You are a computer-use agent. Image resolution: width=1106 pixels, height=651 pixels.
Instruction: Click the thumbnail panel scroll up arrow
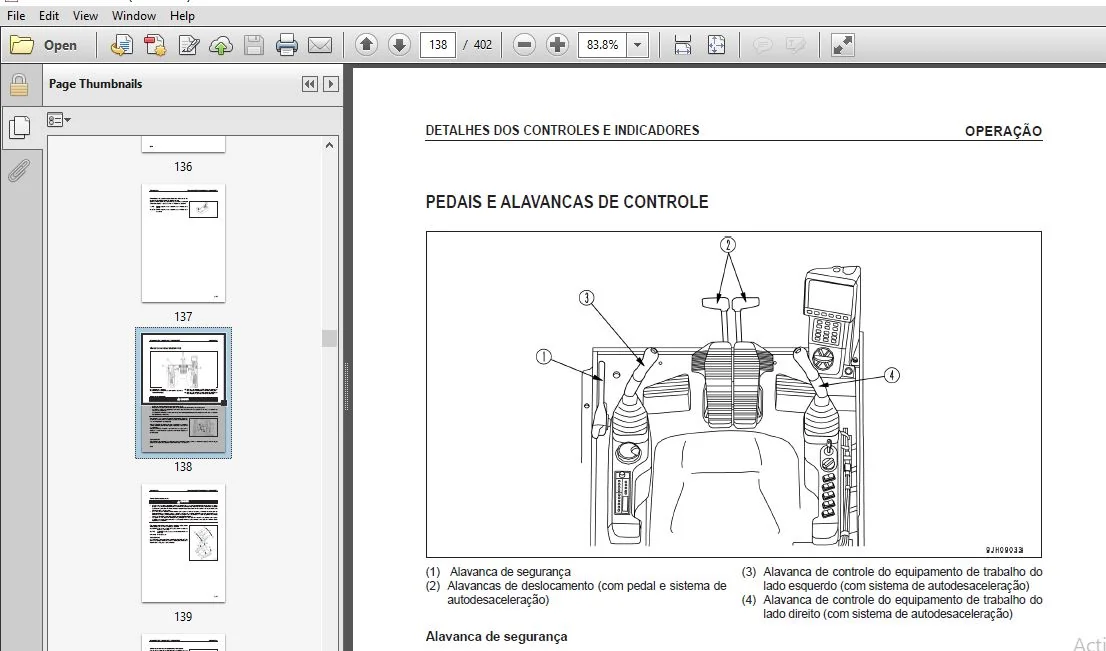click(329, 145)
